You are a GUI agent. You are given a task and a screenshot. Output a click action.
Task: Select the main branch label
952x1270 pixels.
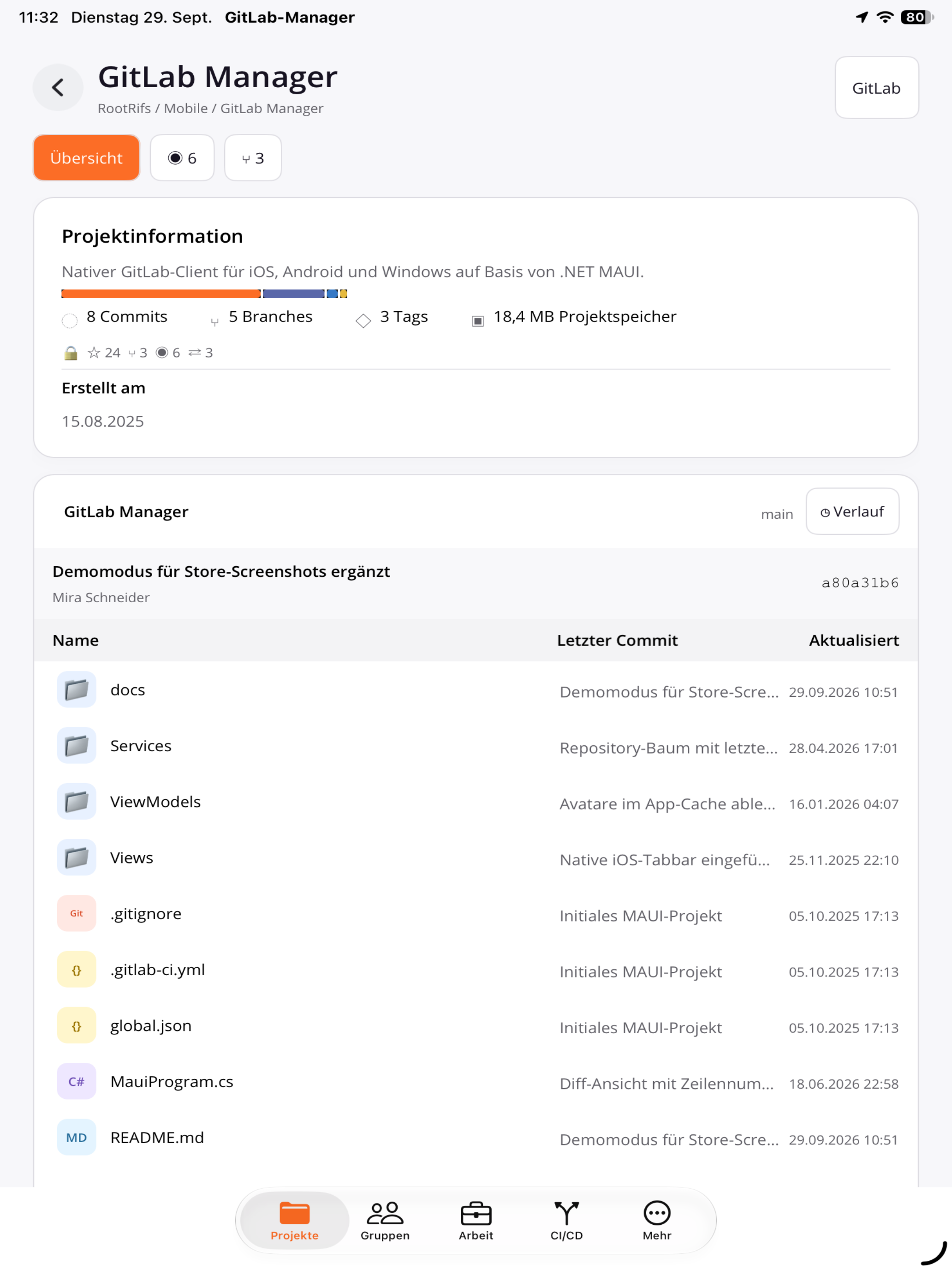(777, 514)
